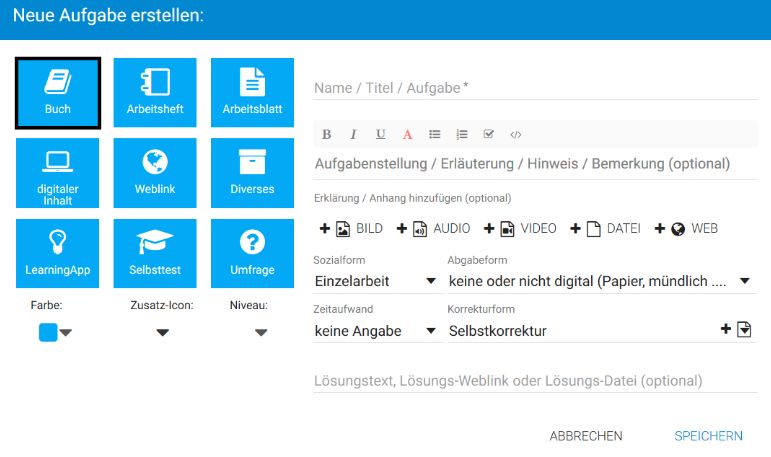771x457 pixels.
Task: Expand the Zusatz-Icon dropdown
Action: [x=163, y=333]
